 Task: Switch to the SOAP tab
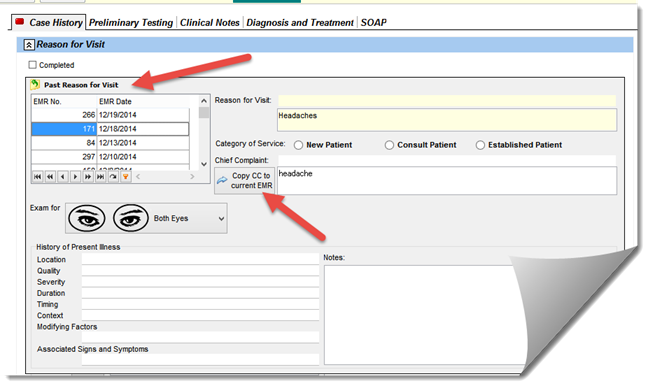tap(374, 23)
